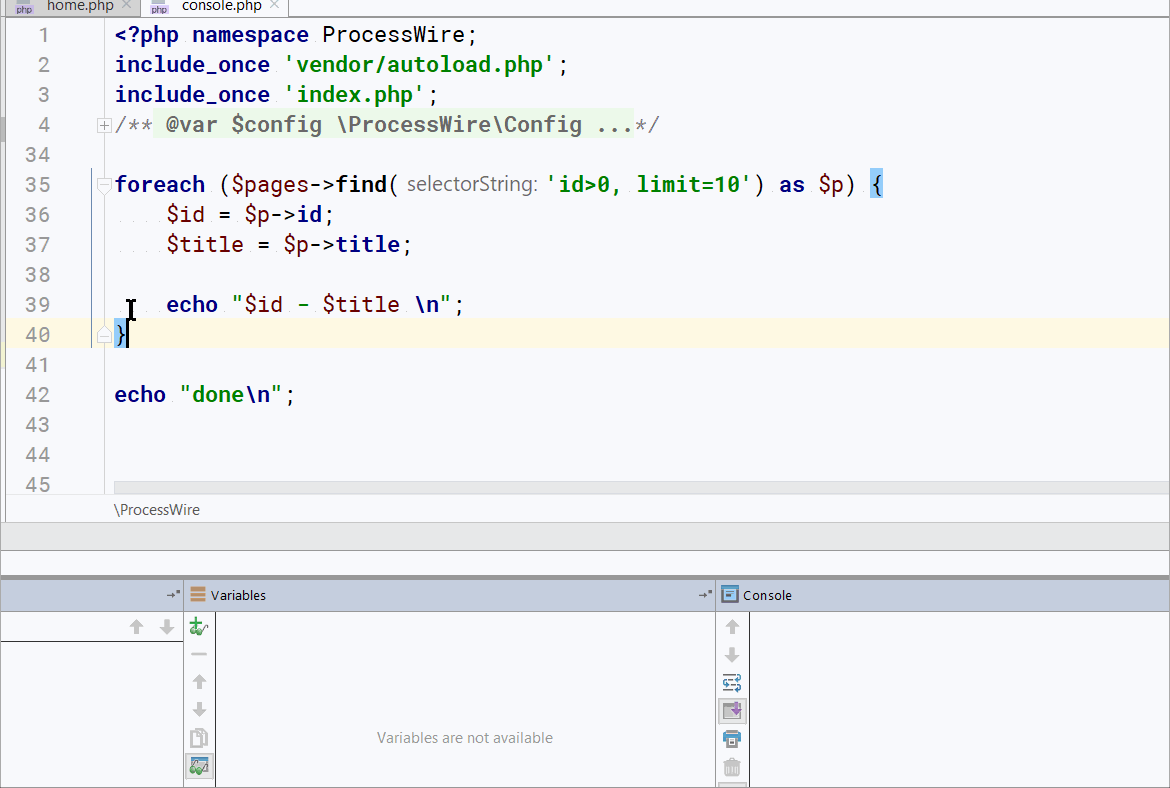Click the Console up arrow icon
This screenshot has width=1170, height=788.
[x=732, y=627]
